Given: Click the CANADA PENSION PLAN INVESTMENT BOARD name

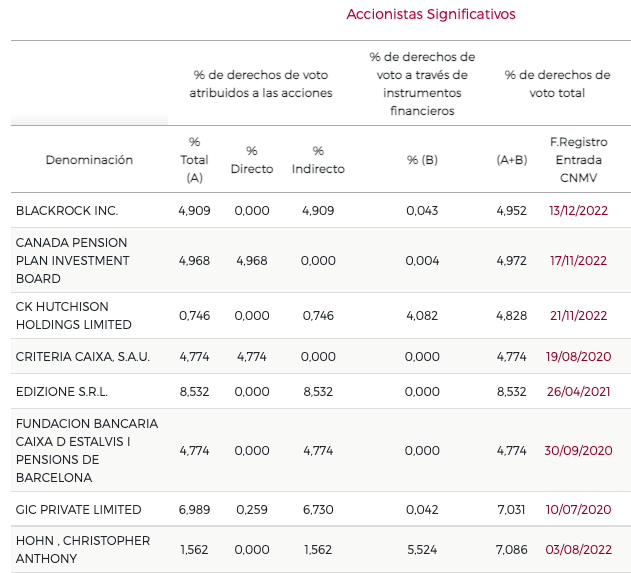Looking at the screenshot, I should [x=72, y=261].
